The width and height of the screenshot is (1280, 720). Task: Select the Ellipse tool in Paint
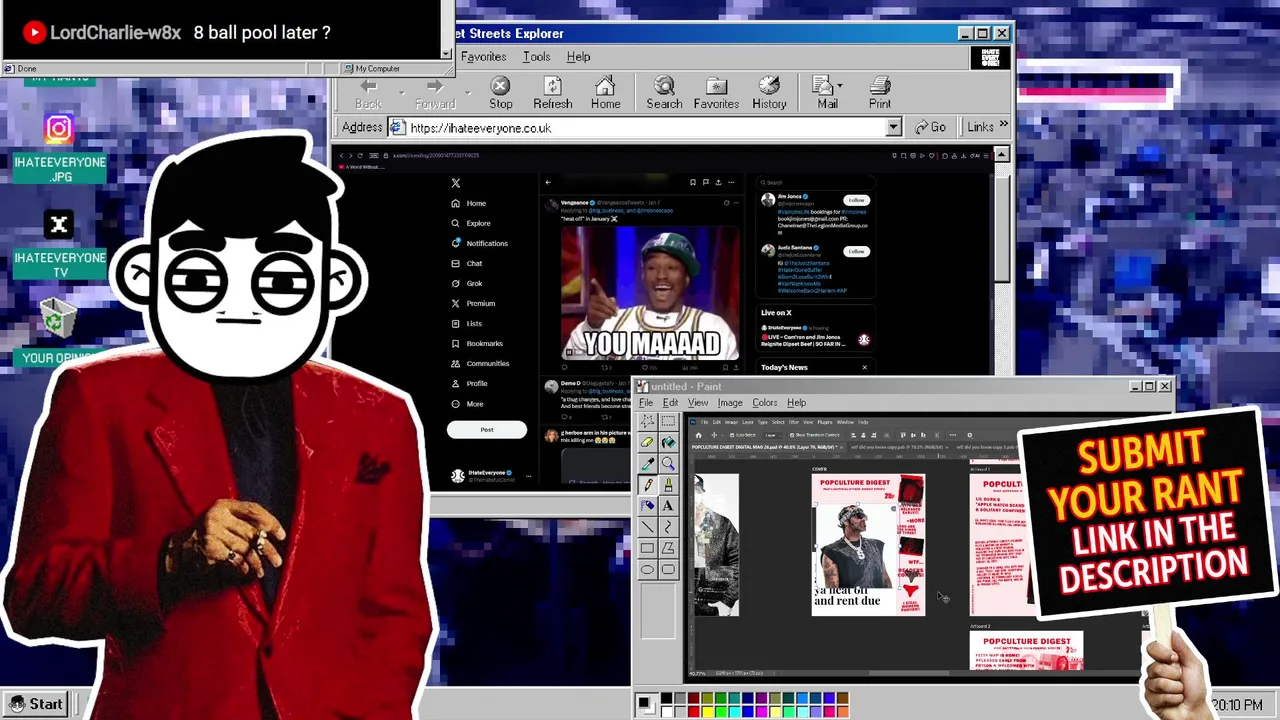pos(647,569)
